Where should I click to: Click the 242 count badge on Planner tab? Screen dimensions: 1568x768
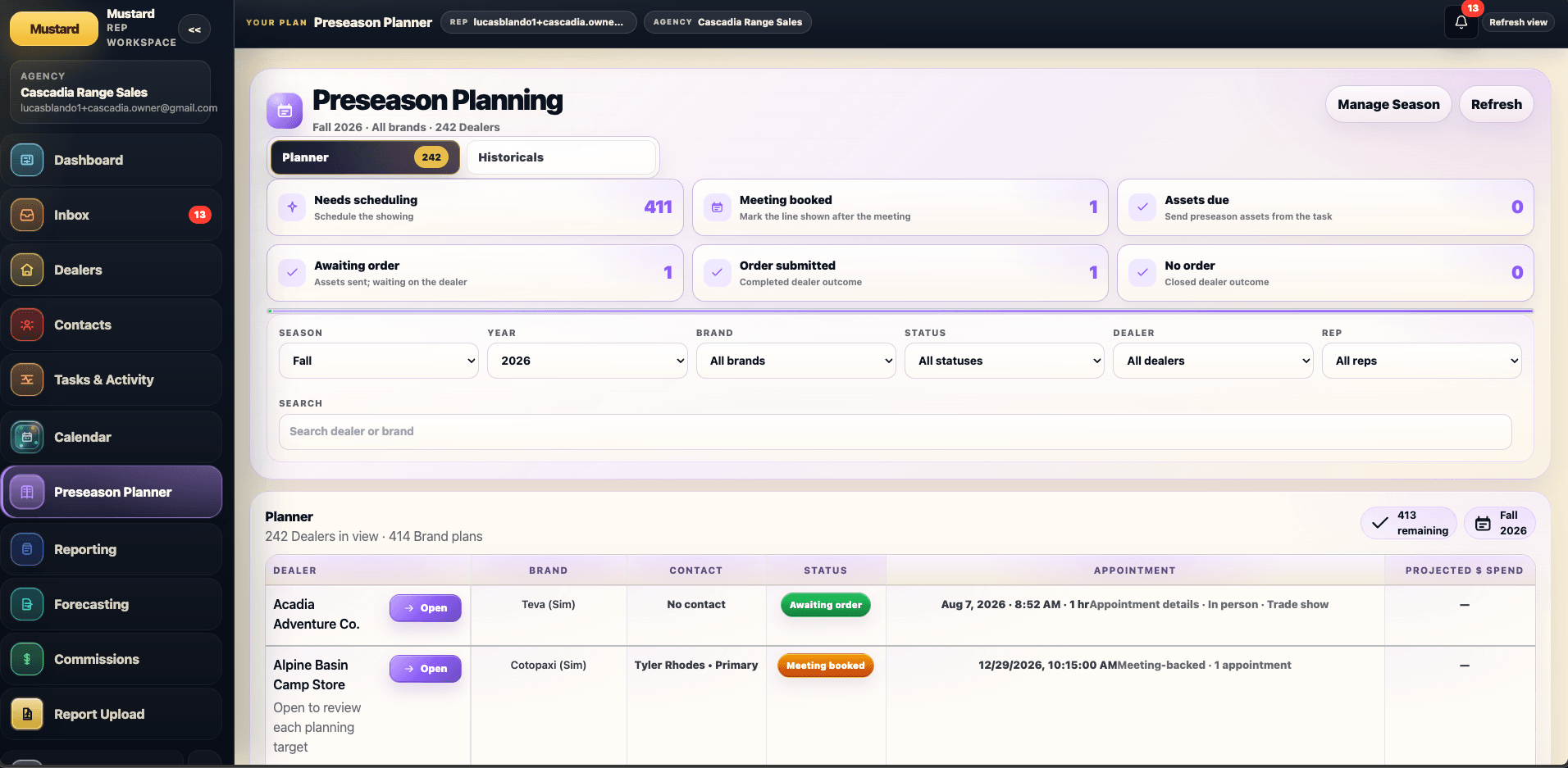point(431,157)
